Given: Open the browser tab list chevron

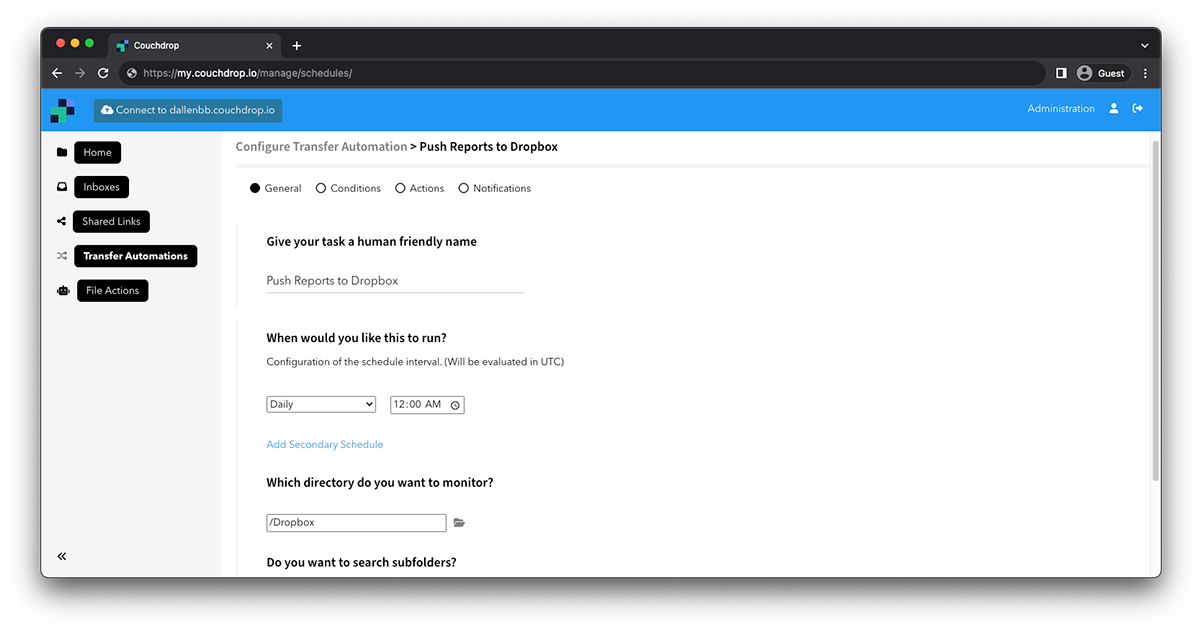Looking at the screenshot, I should point(1144,44).
